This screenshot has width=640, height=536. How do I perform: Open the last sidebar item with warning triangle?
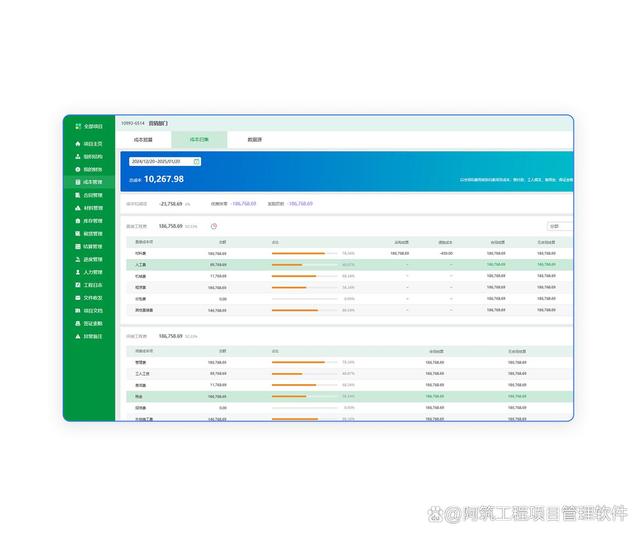(x=89, y=336)
